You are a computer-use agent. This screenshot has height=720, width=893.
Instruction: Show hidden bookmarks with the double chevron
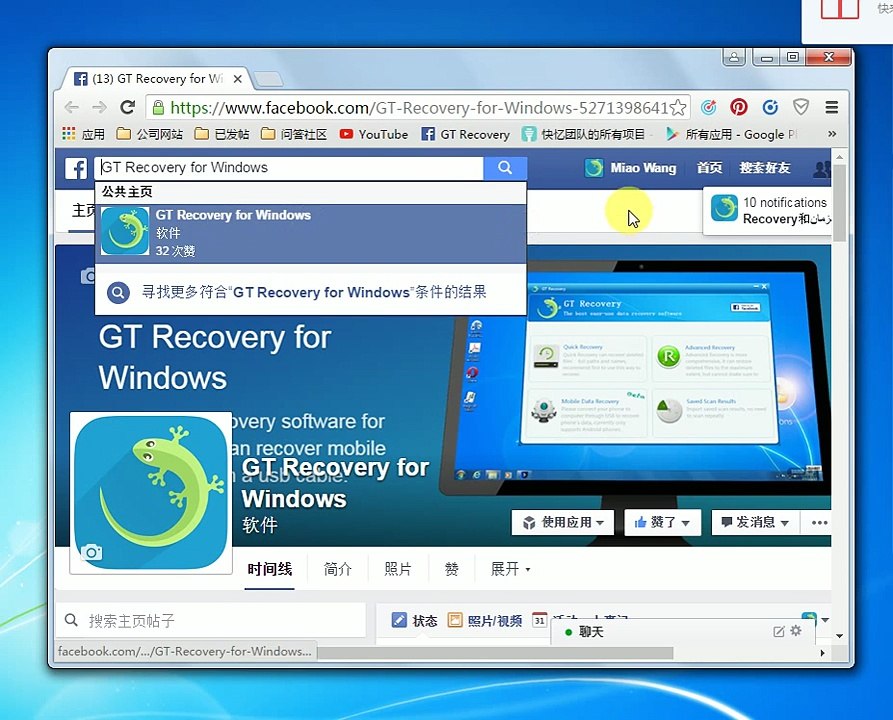pyautogui.click(x=831, y=134)
